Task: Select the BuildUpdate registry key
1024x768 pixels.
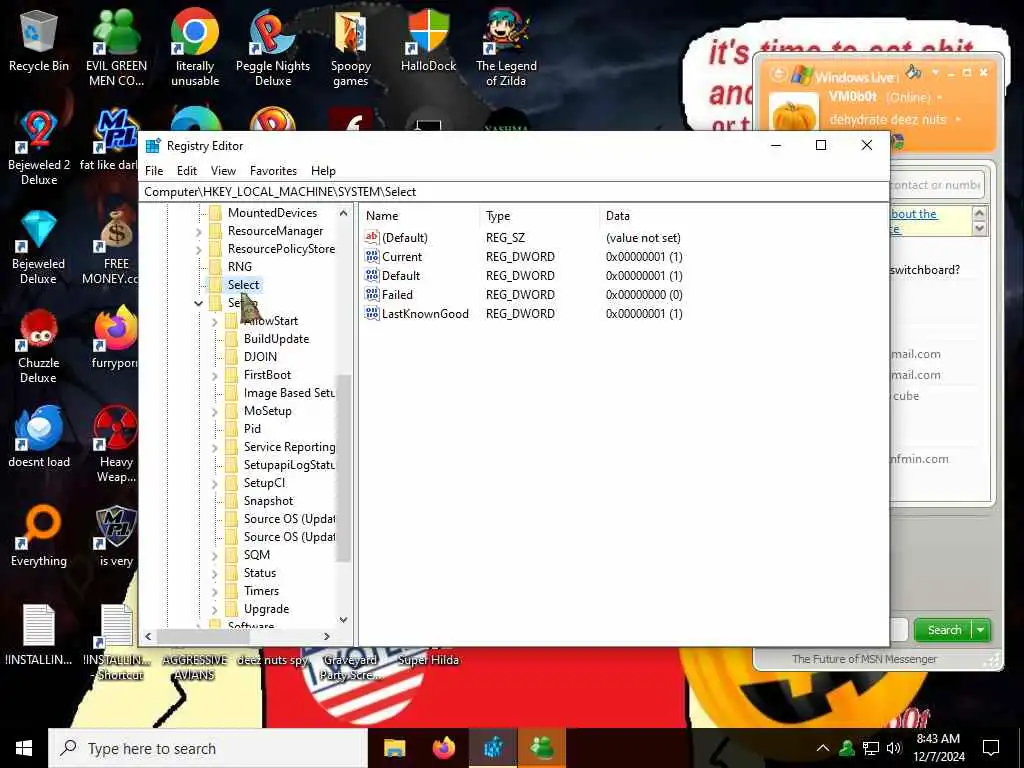Action: click(x=276, y=339)
